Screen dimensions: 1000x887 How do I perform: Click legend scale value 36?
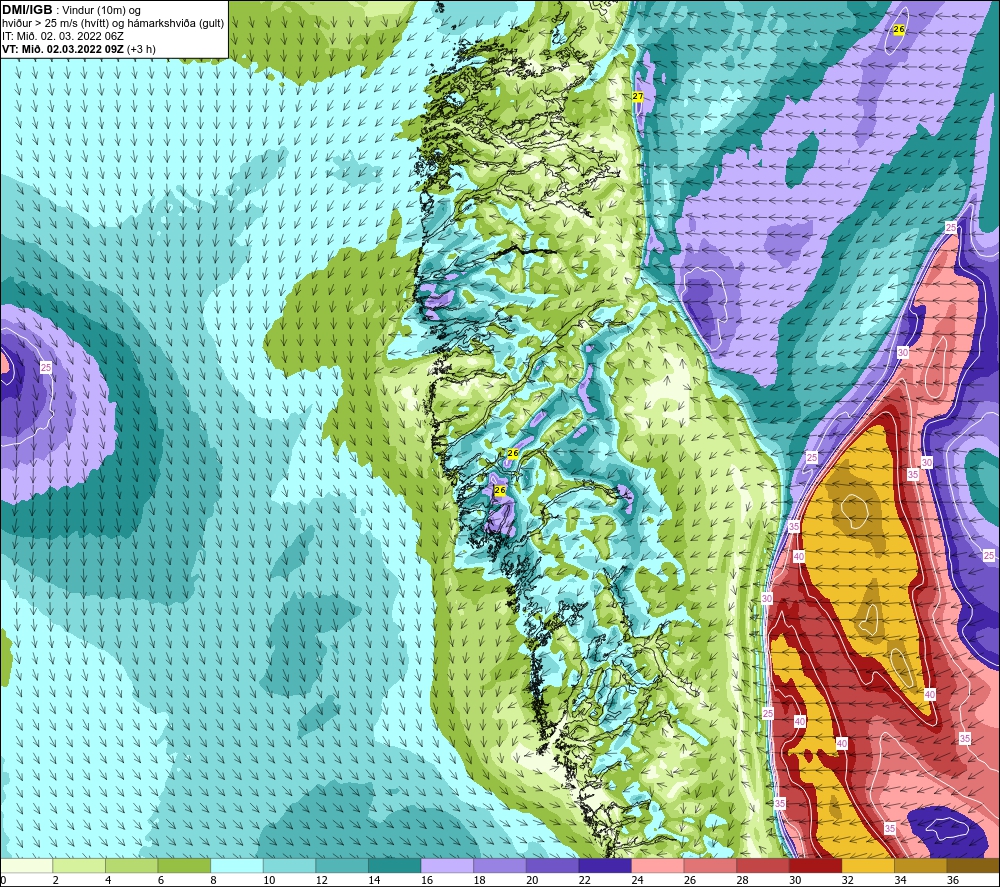[953, 880]
